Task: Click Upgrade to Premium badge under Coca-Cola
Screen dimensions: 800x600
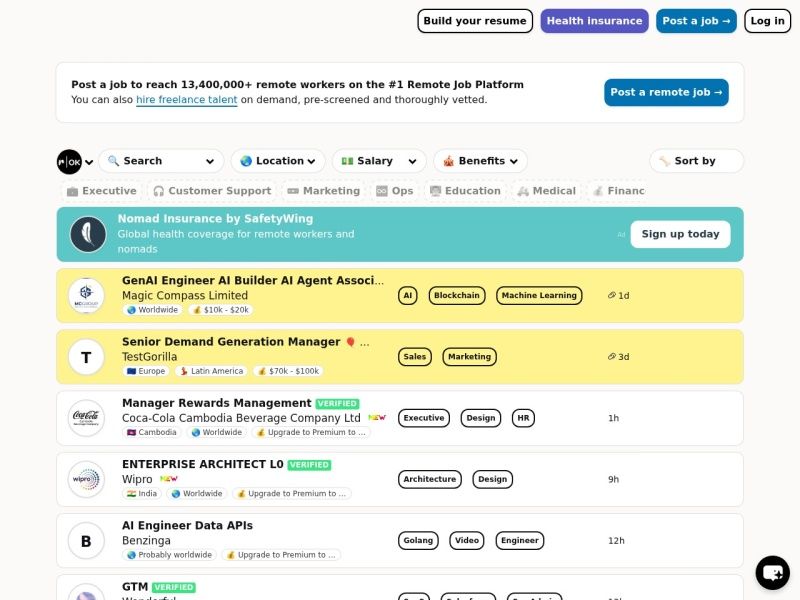Action: click(x=311, y=432)
